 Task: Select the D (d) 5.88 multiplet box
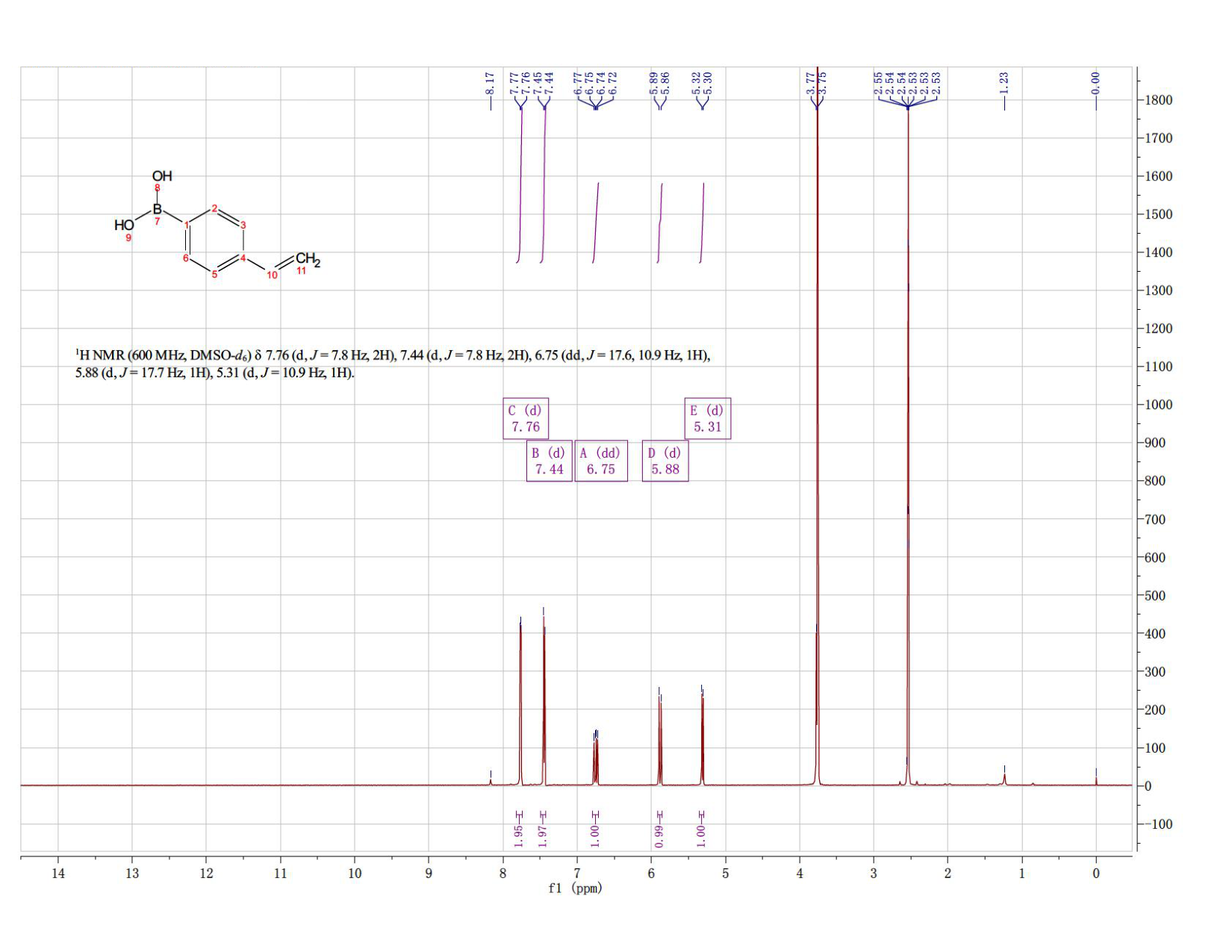[665, 461]
